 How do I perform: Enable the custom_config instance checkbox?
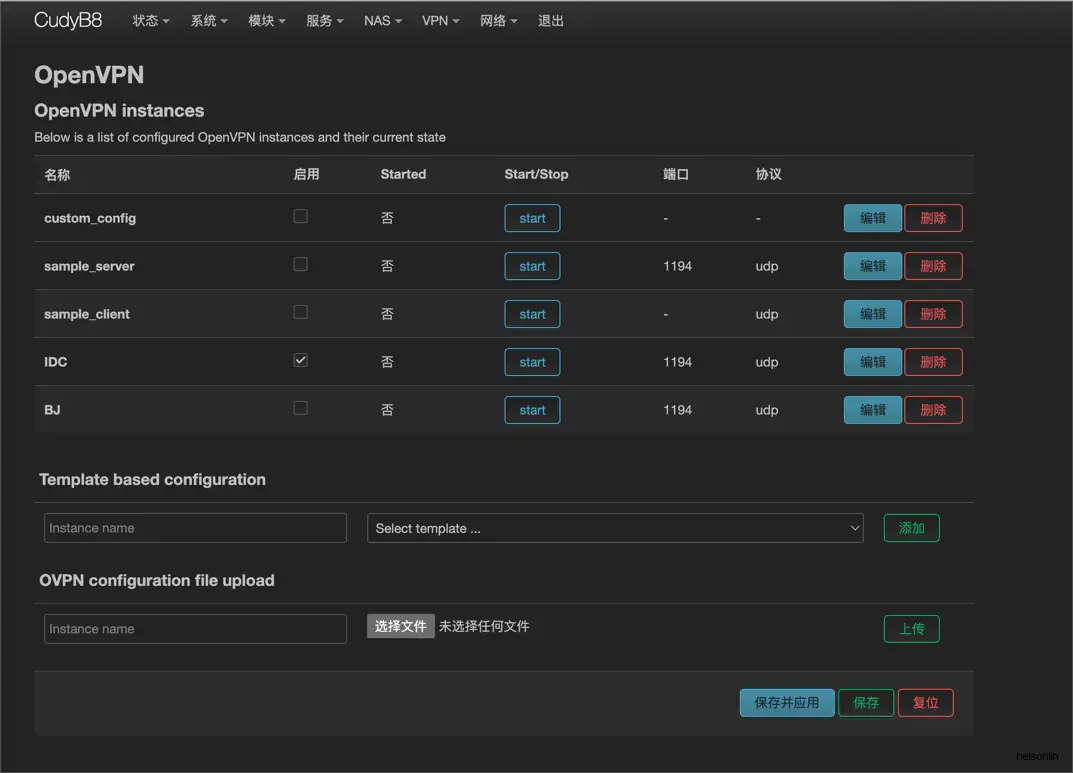point(300,216)
